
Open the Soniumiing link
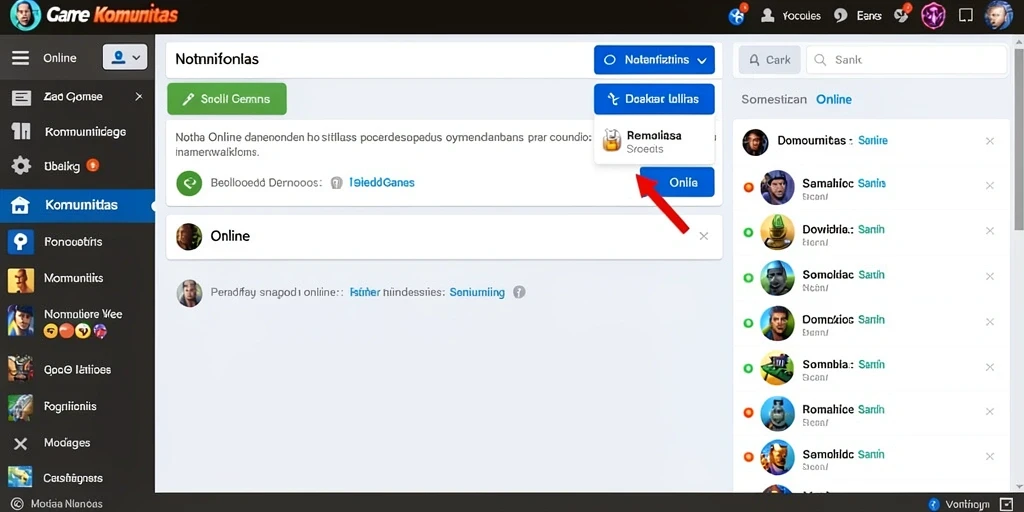[x=477, y=293]
